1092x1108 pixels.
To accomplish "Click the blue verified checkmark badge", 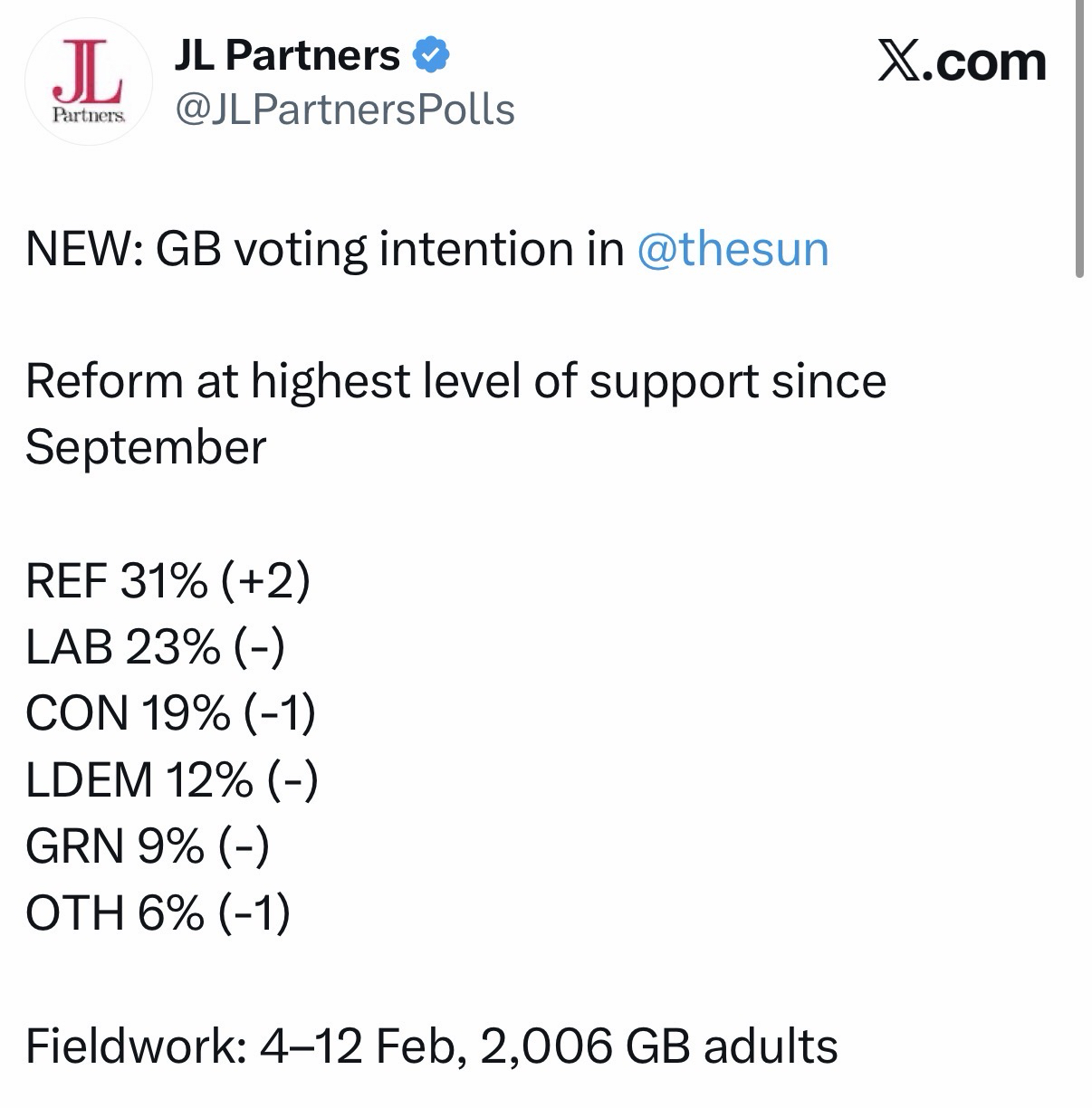I will tap(431, 56).
